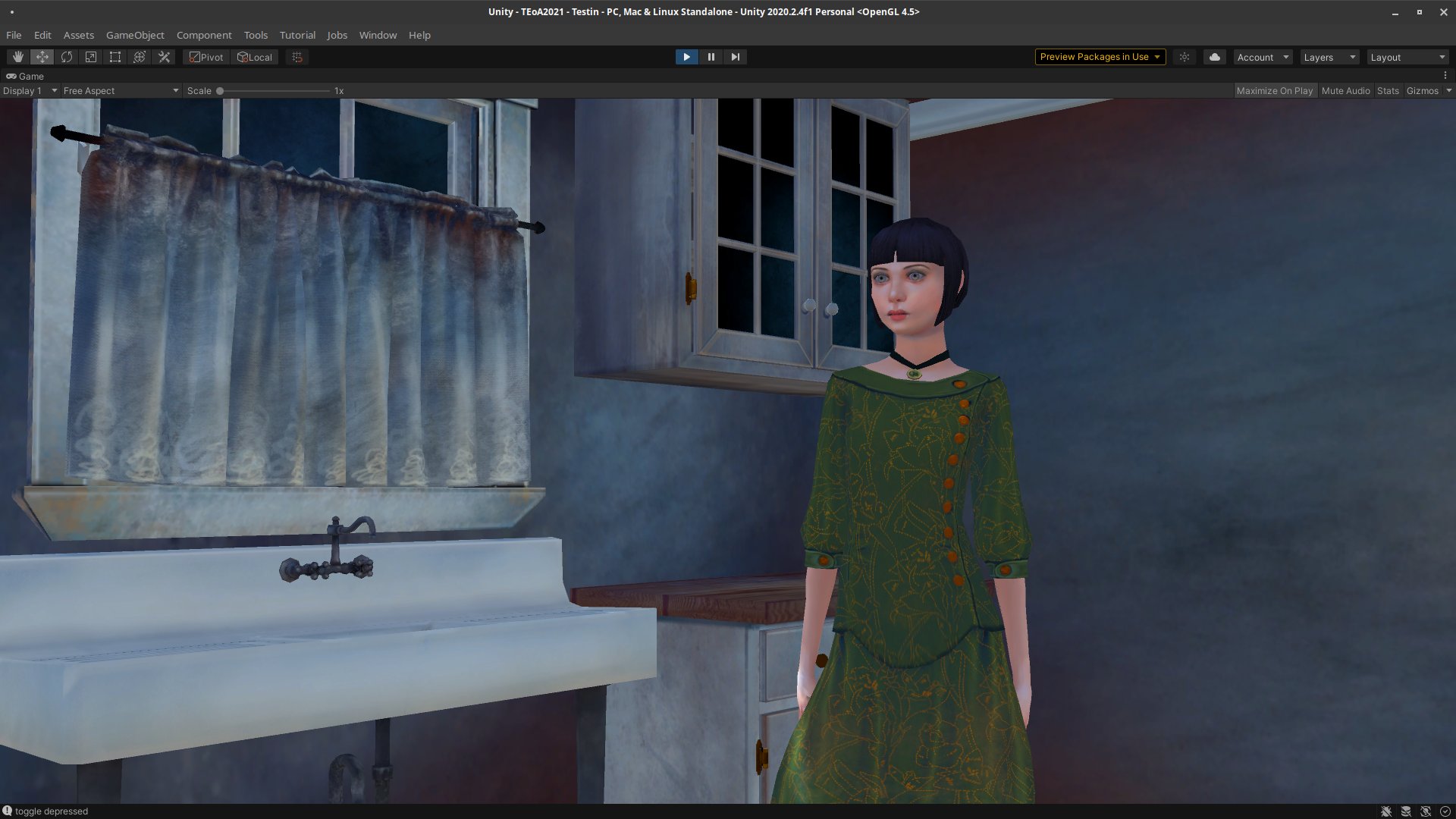The width and height of the screenshot is (1456, 819).
Task: Open the Account dropdown
Action: point(1263,57)
